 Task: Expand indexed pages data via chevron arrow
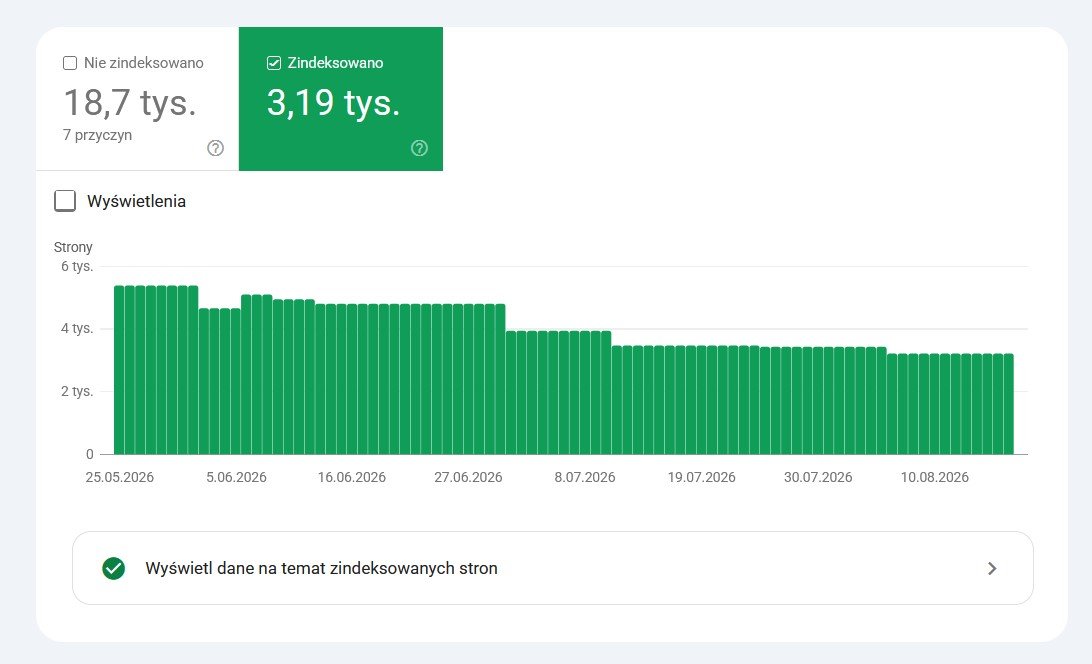[x=992, y=569]
